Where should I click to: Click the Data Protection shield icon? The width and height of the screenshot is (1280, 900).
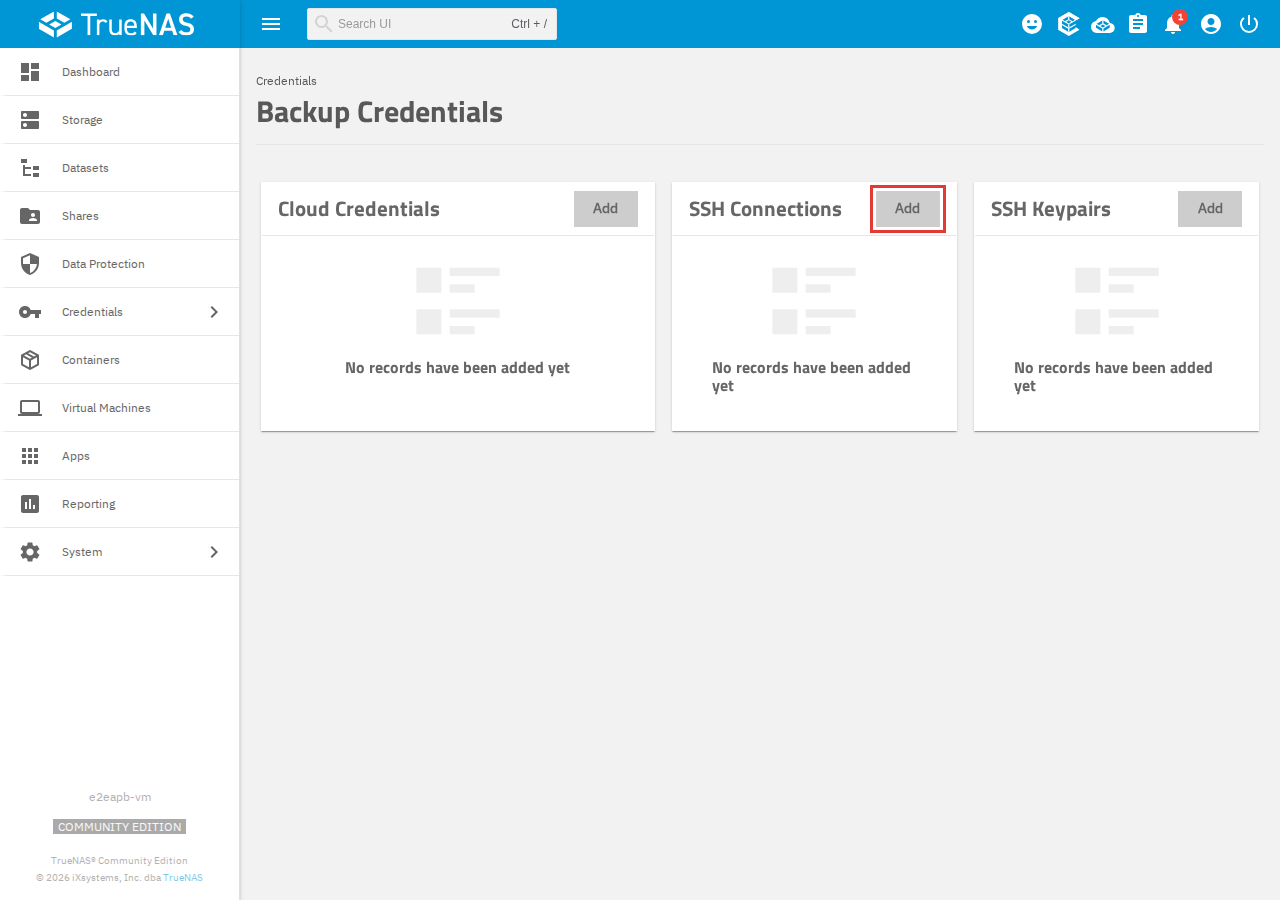(30, 264)
